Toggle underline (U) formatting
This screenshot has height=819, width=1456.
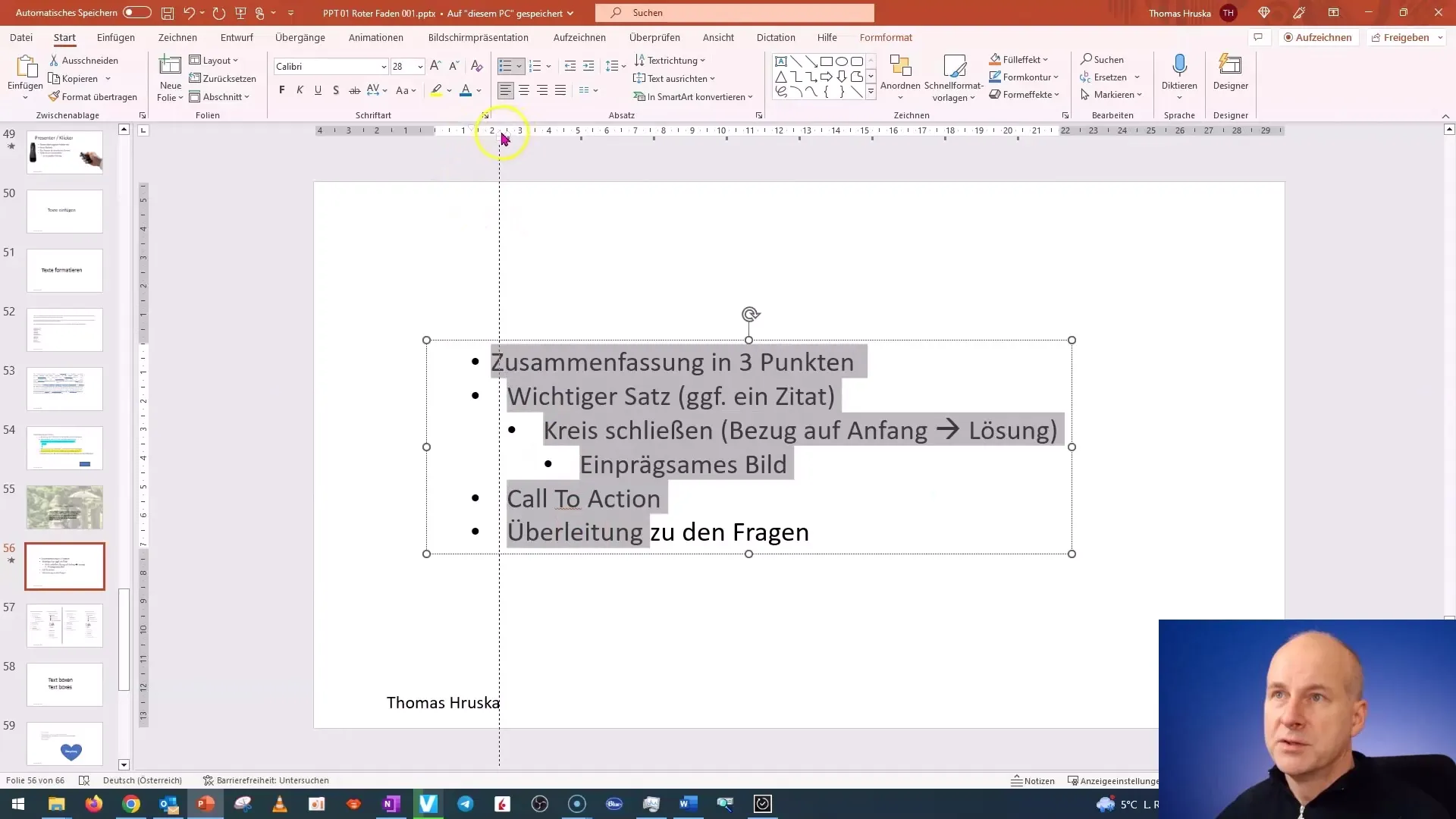[x=318, y=90]
